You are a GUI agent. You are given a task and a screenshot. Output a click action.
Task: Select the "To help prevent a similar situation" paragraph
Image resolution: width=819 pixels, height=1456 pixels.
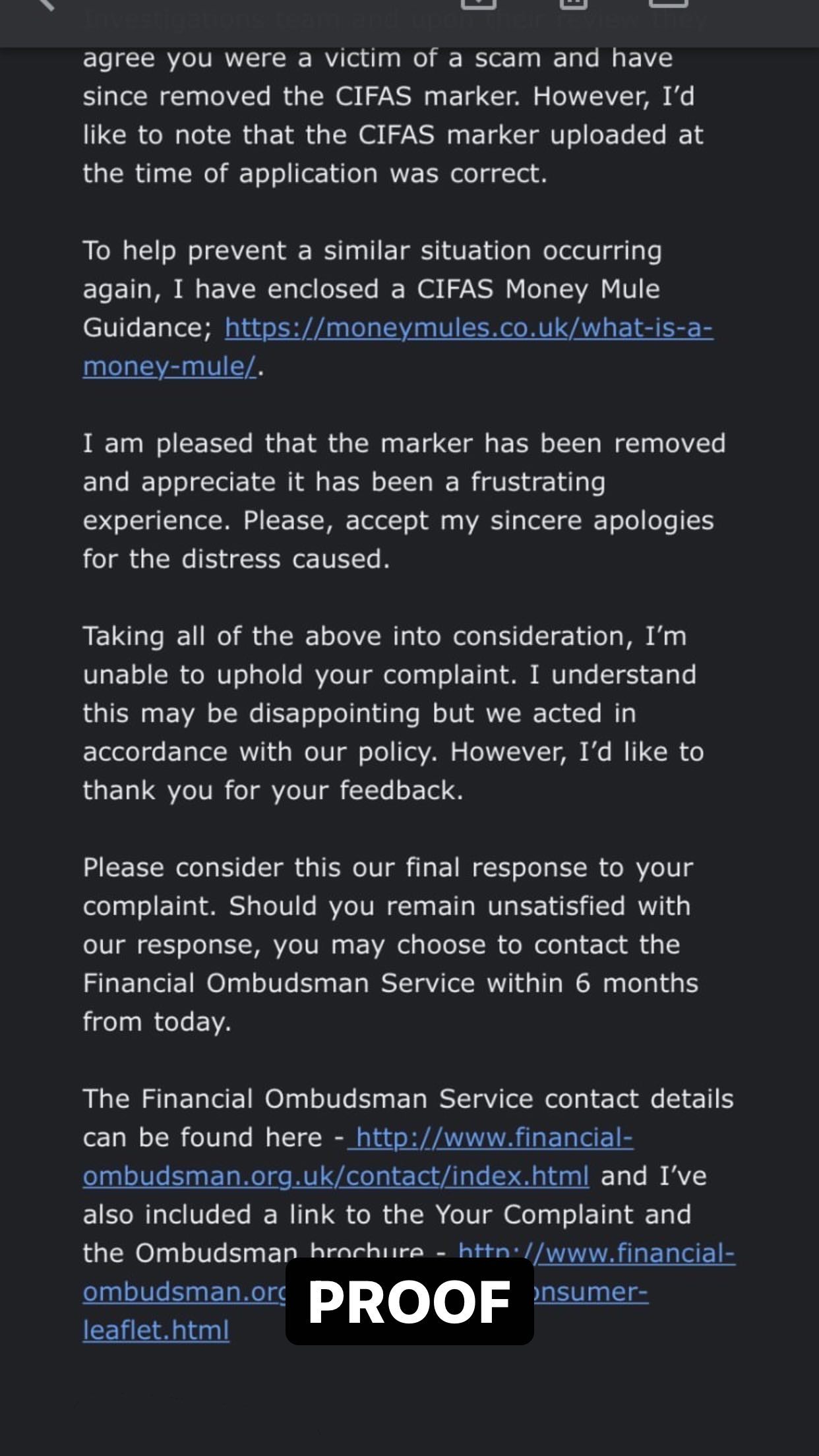tap(371, 251)
